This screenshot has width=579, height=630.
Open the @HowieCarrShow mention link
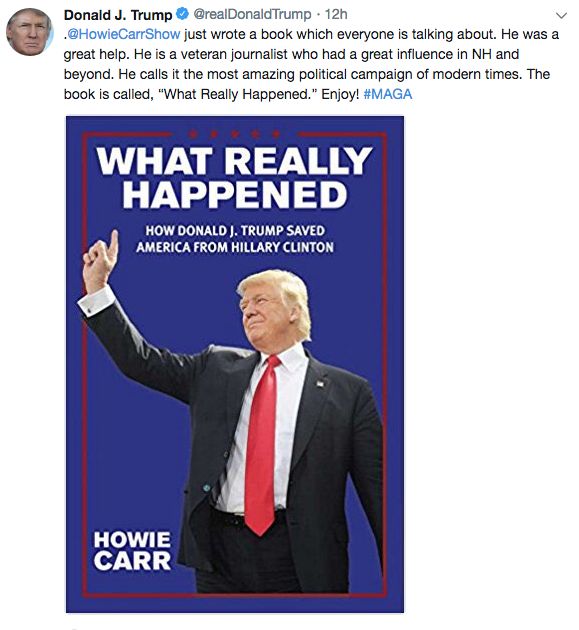123,34
